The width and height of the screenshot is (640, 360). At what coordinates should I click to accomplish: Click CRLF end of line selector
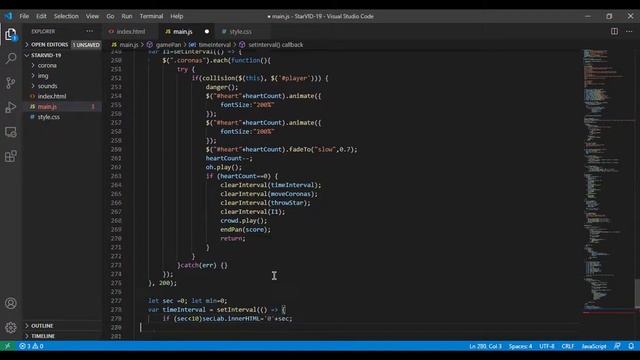pos(568,346)
